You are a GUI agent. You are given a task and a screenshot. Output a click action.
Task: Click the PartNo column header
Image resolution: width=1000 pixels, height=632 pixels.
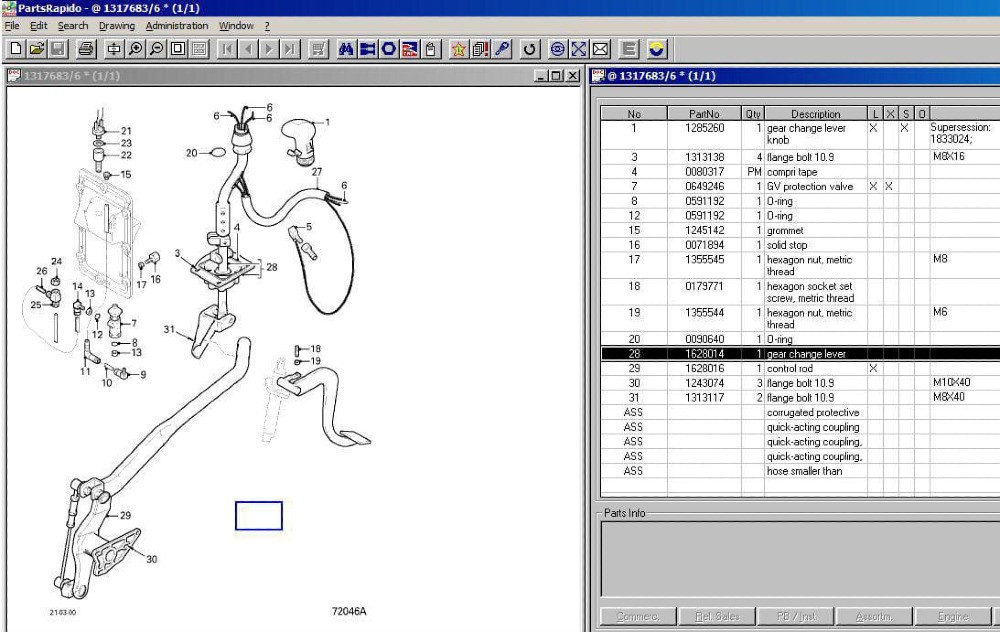pyautogui.click(x=704, y=114)
